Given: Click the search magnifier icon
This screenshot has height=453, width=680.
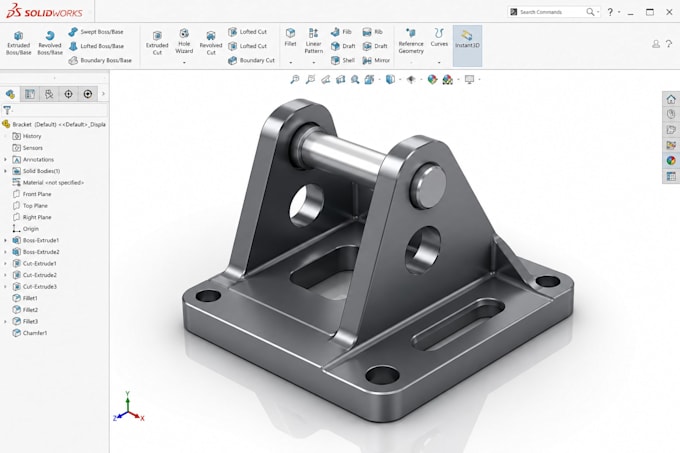Looking at the screenshot, I should point(590,12).
